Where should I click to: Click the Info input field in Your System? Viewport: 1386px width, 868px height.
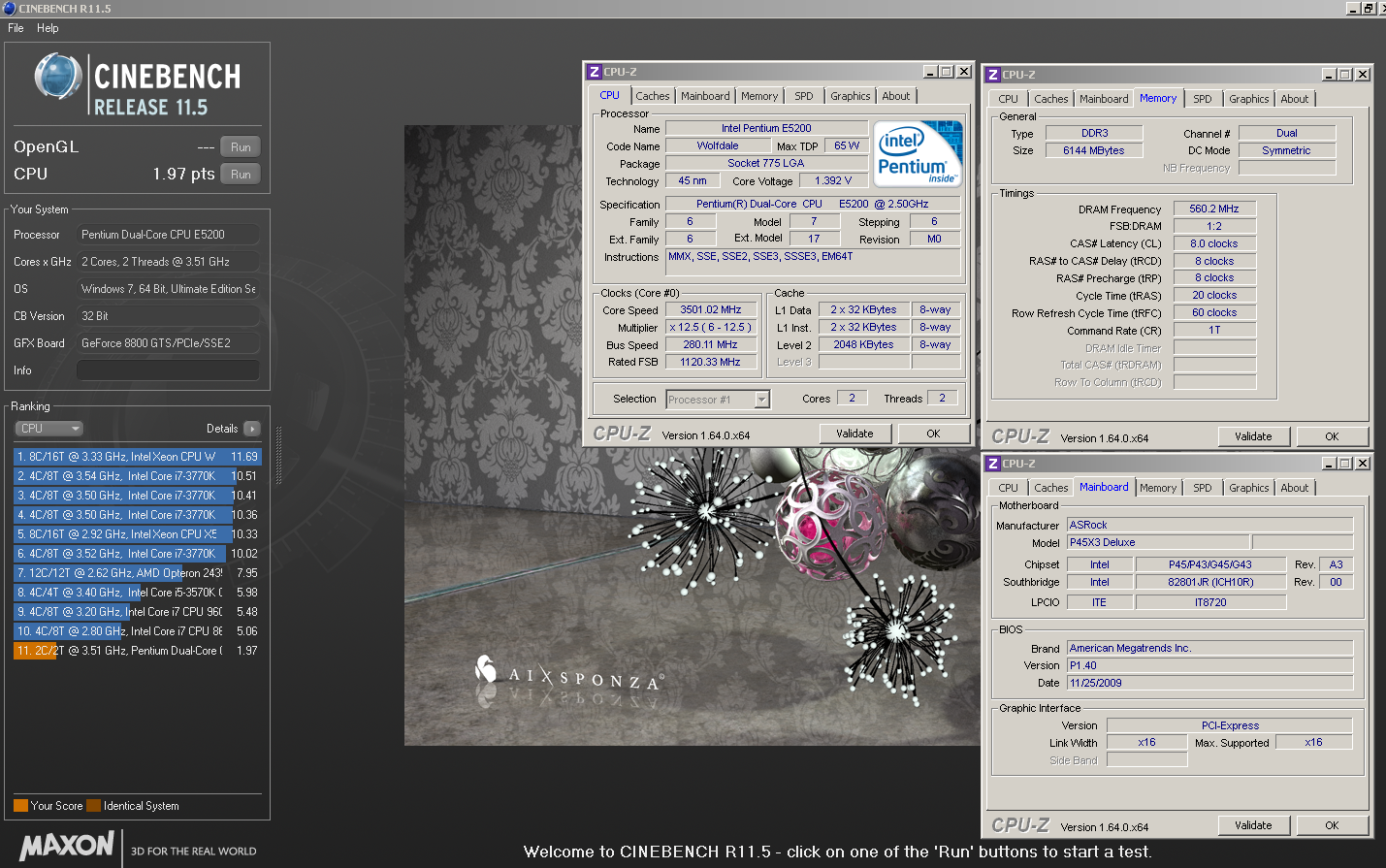point(168,370)
